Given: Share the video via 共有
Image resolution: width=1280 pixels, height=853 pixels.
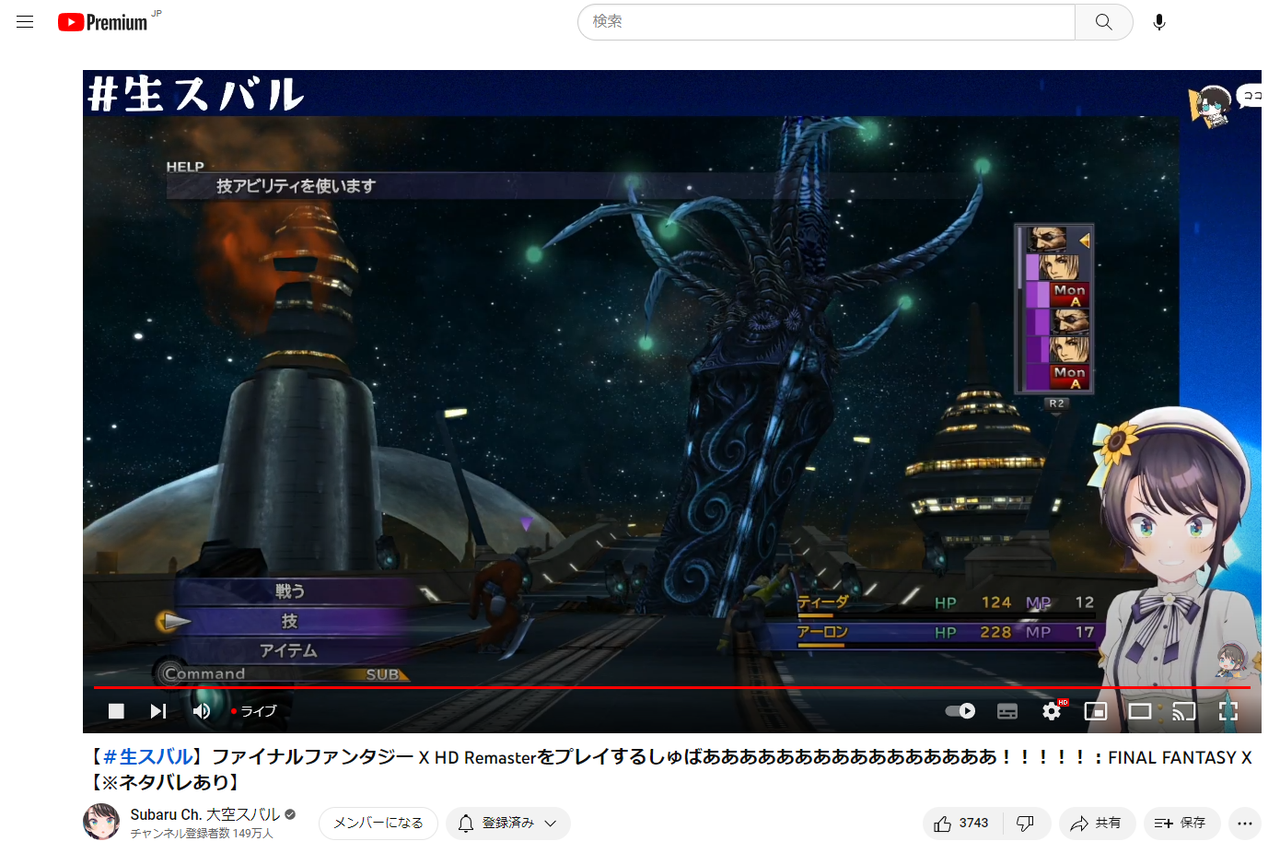Looking at the screenshot, I should pos(1097,823).
